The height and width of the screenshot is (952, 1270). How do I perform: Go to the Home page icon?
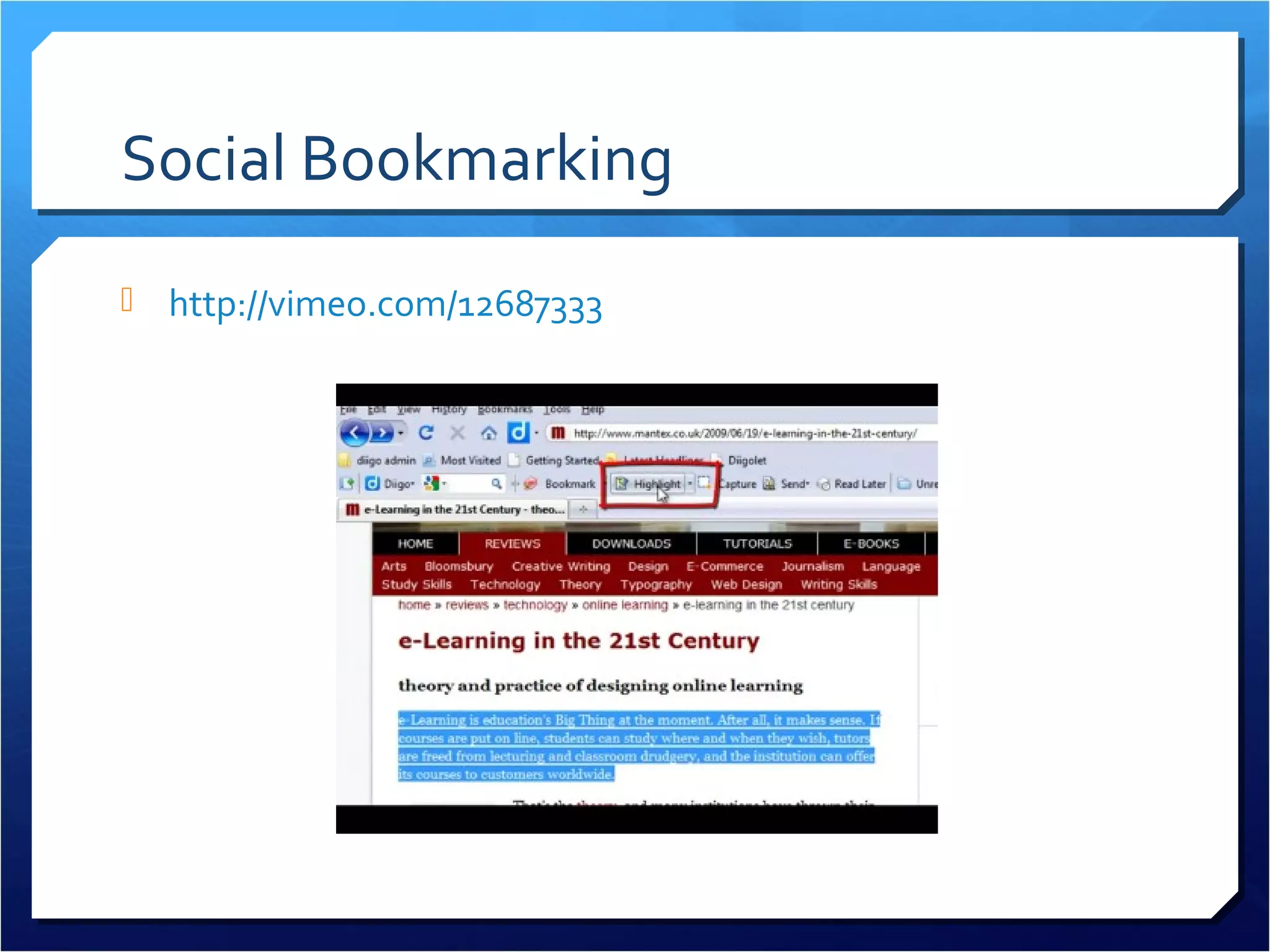[x=489, y=433]
